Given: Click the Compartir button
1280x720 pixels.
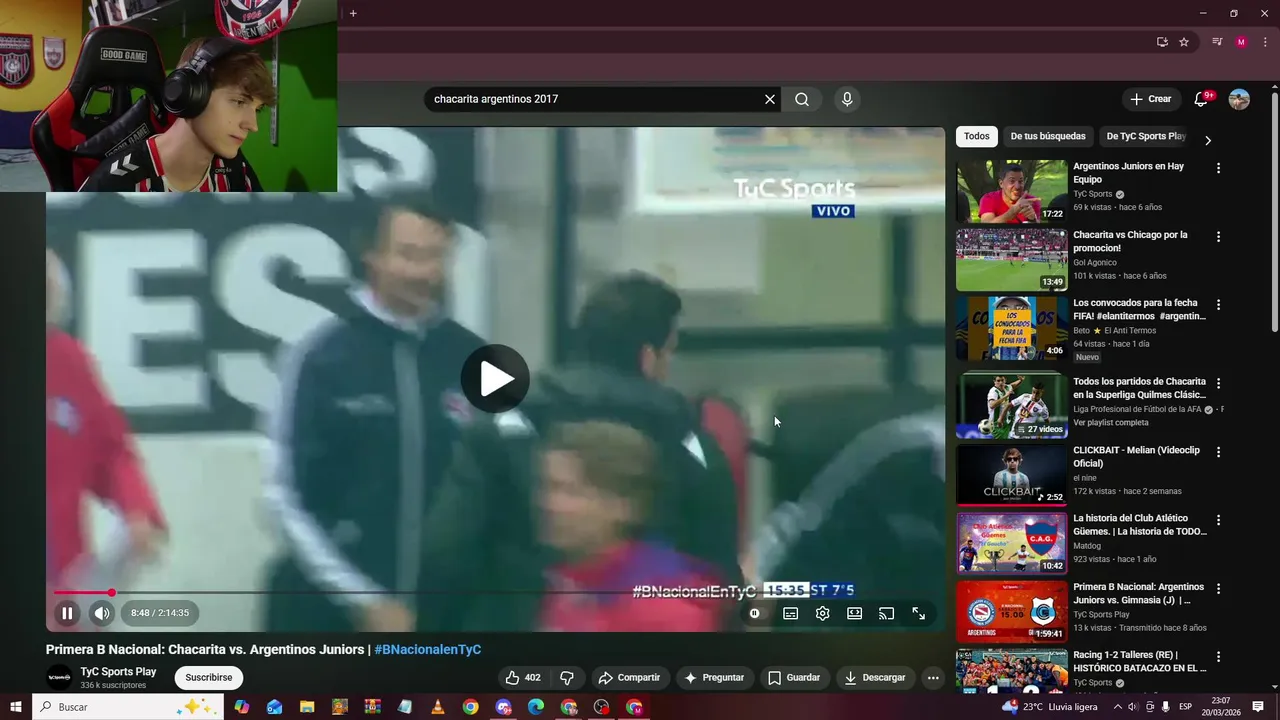Looking at the screenshot, I should click(x=629, y=677).
